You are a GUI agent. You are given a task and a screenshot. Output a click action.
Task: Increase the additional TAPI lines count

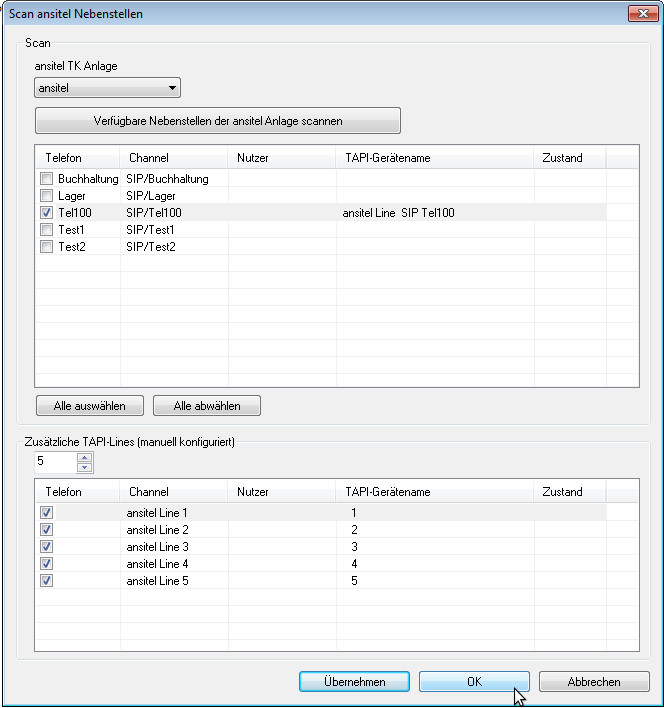[85, 457]
